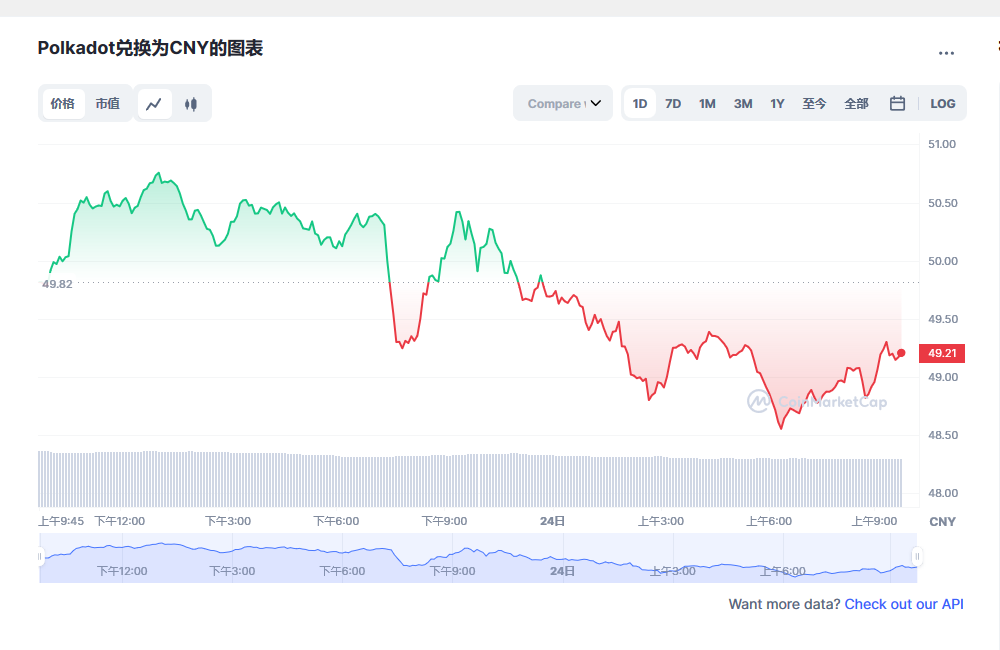This screenshot has height=650, width=1000.
Task: Select the 价格 (price) tab
Action: (x=63, y=103)
